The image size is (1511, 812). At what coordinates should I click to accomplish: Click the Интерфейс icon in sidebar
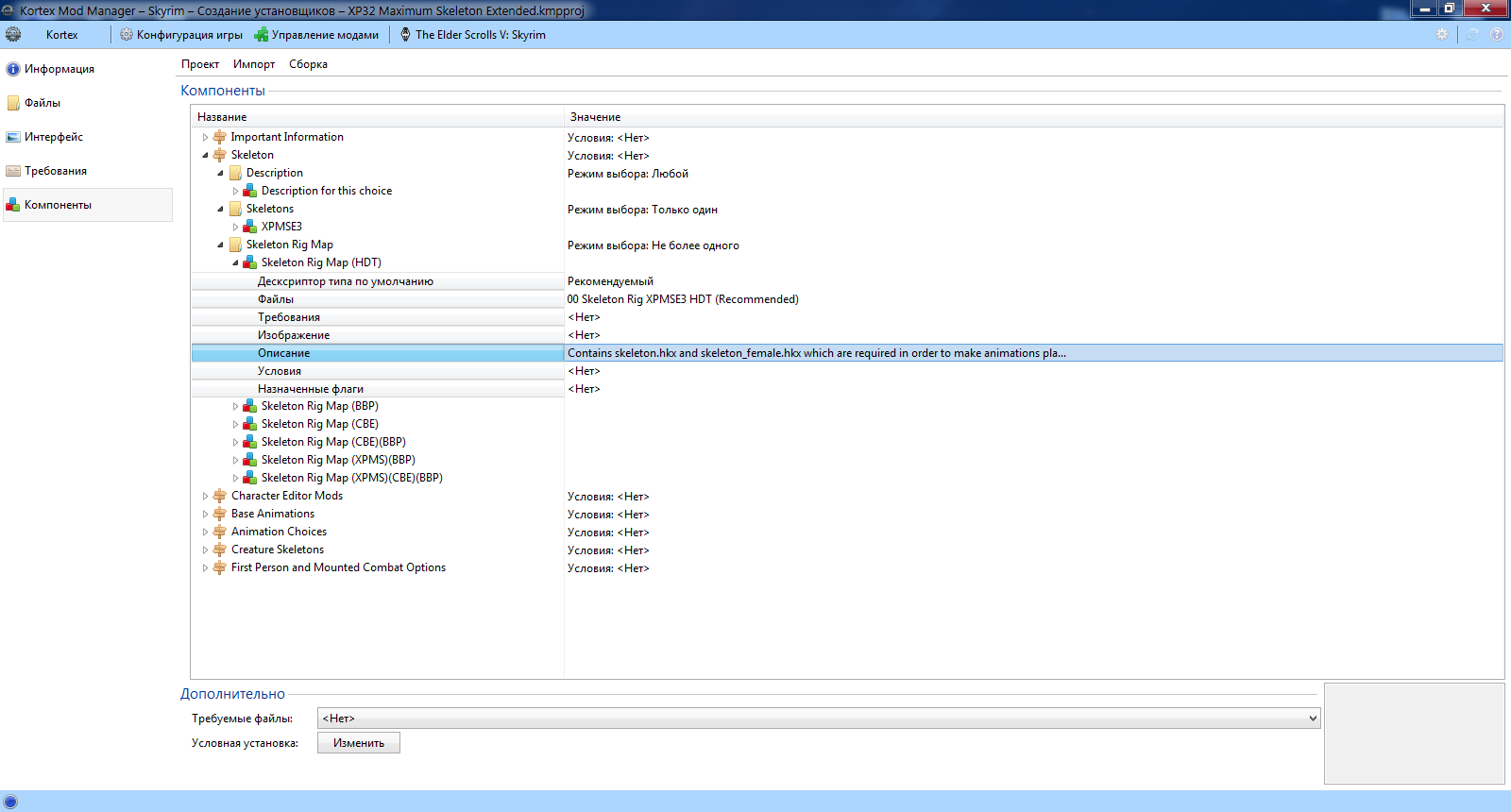pyautogui.click(x=13, y=137)
